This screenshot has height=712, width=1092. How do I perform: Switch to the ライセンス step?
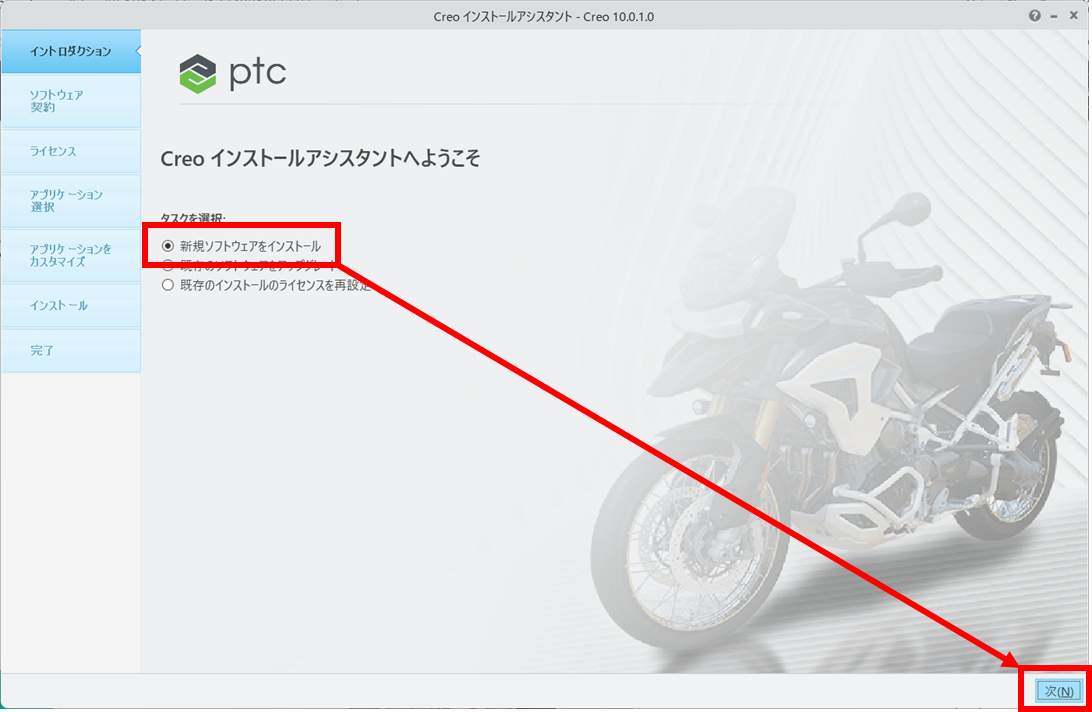tap(70, 151)
